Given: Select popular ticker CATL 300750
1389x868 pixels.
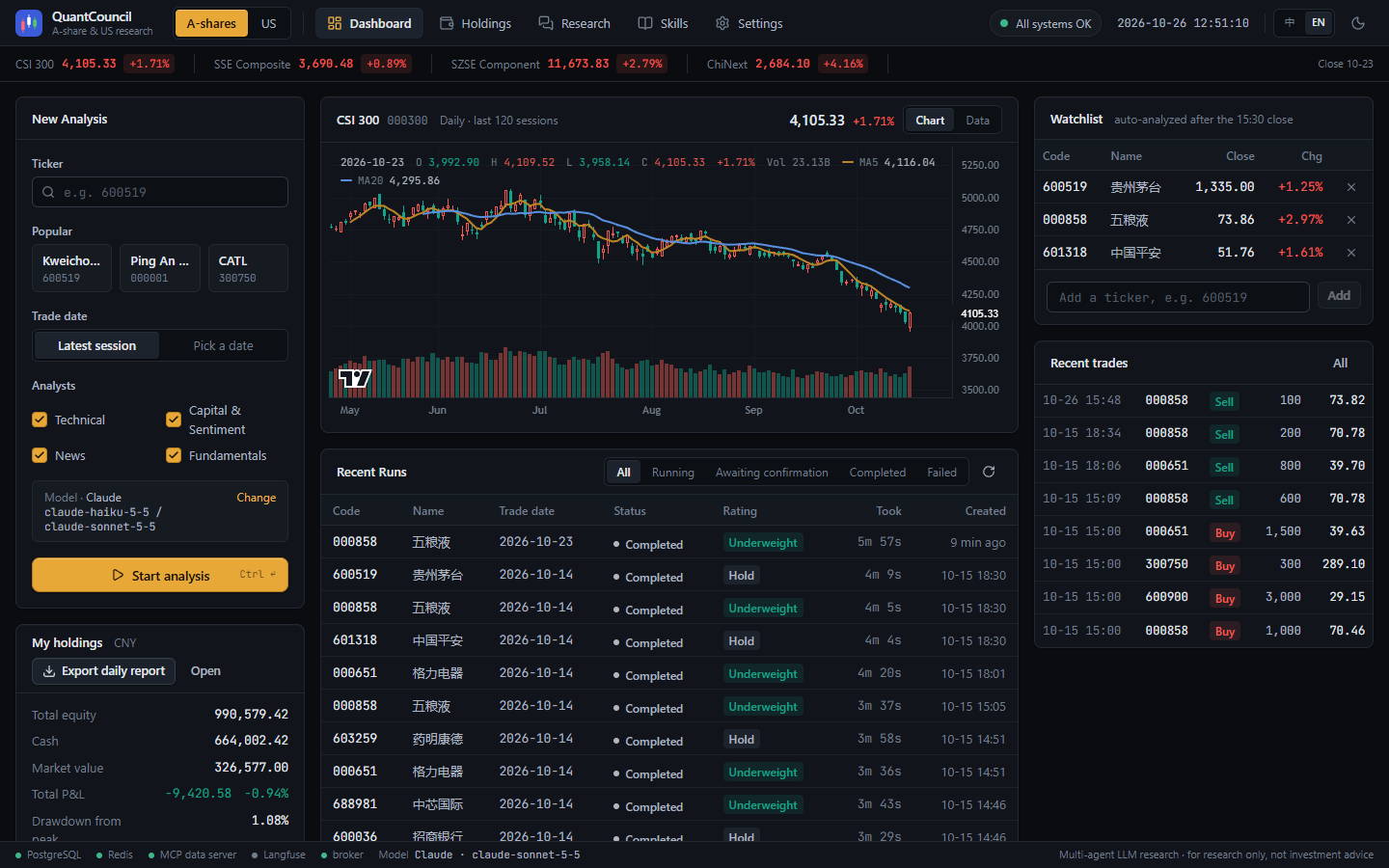Looking at the screenshot, I should tap(248, 268).
